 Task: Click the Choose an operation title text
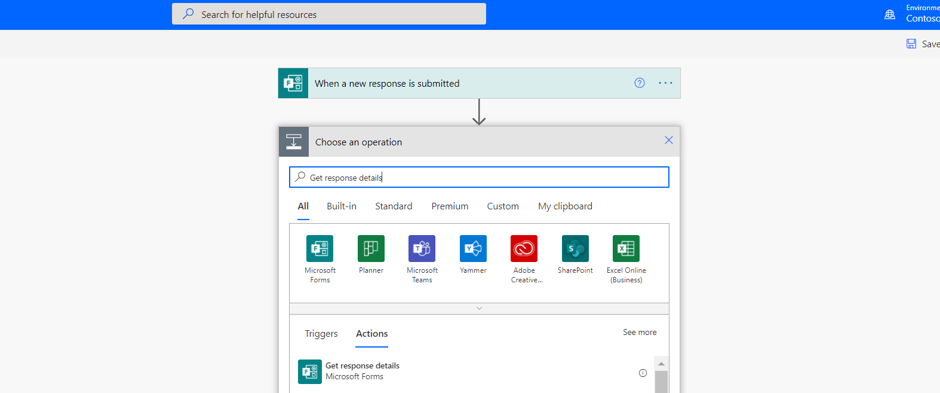click(358, 142)
